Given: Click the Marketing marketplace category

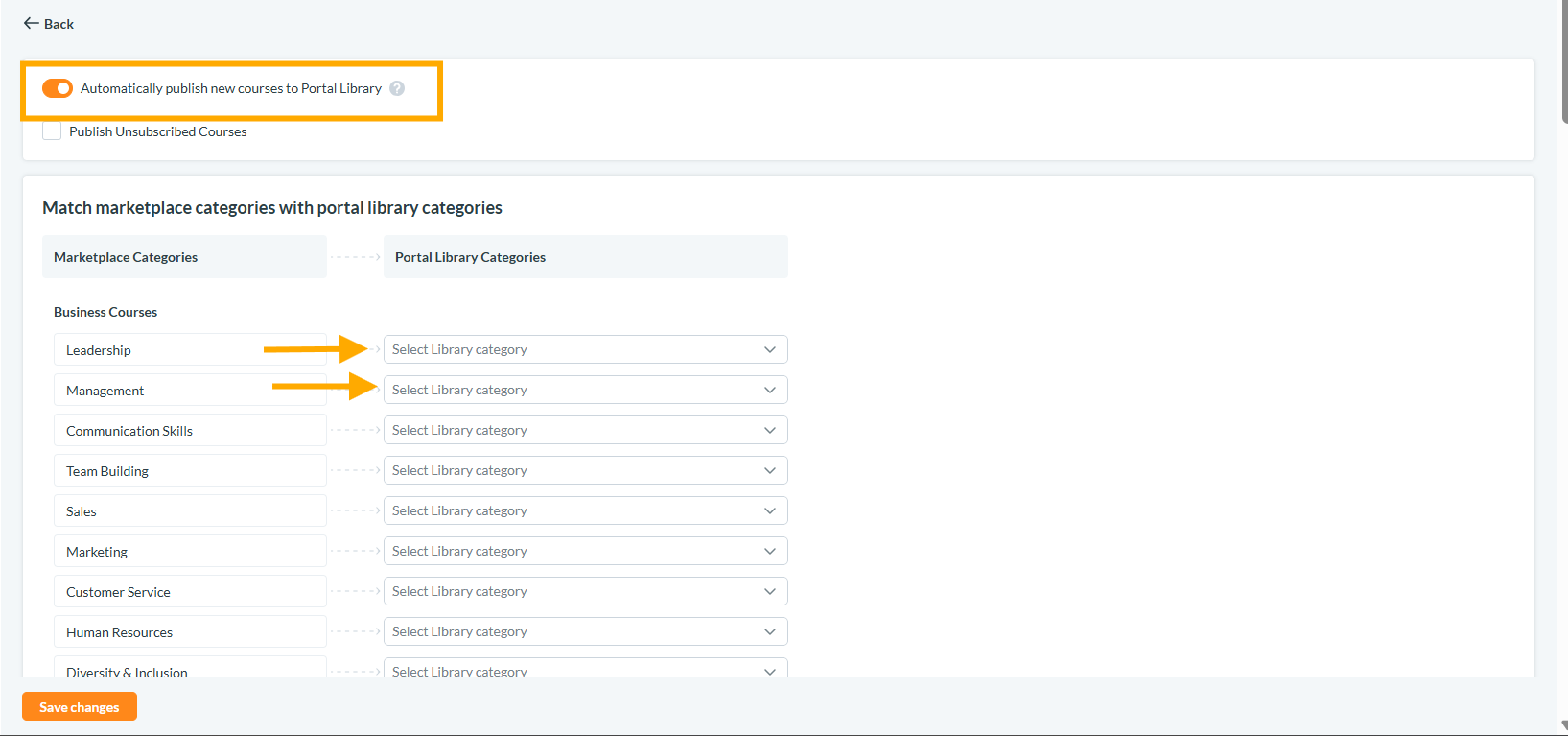Looking at the screenshot, I should pyautogui.click(x=190, y=551).
